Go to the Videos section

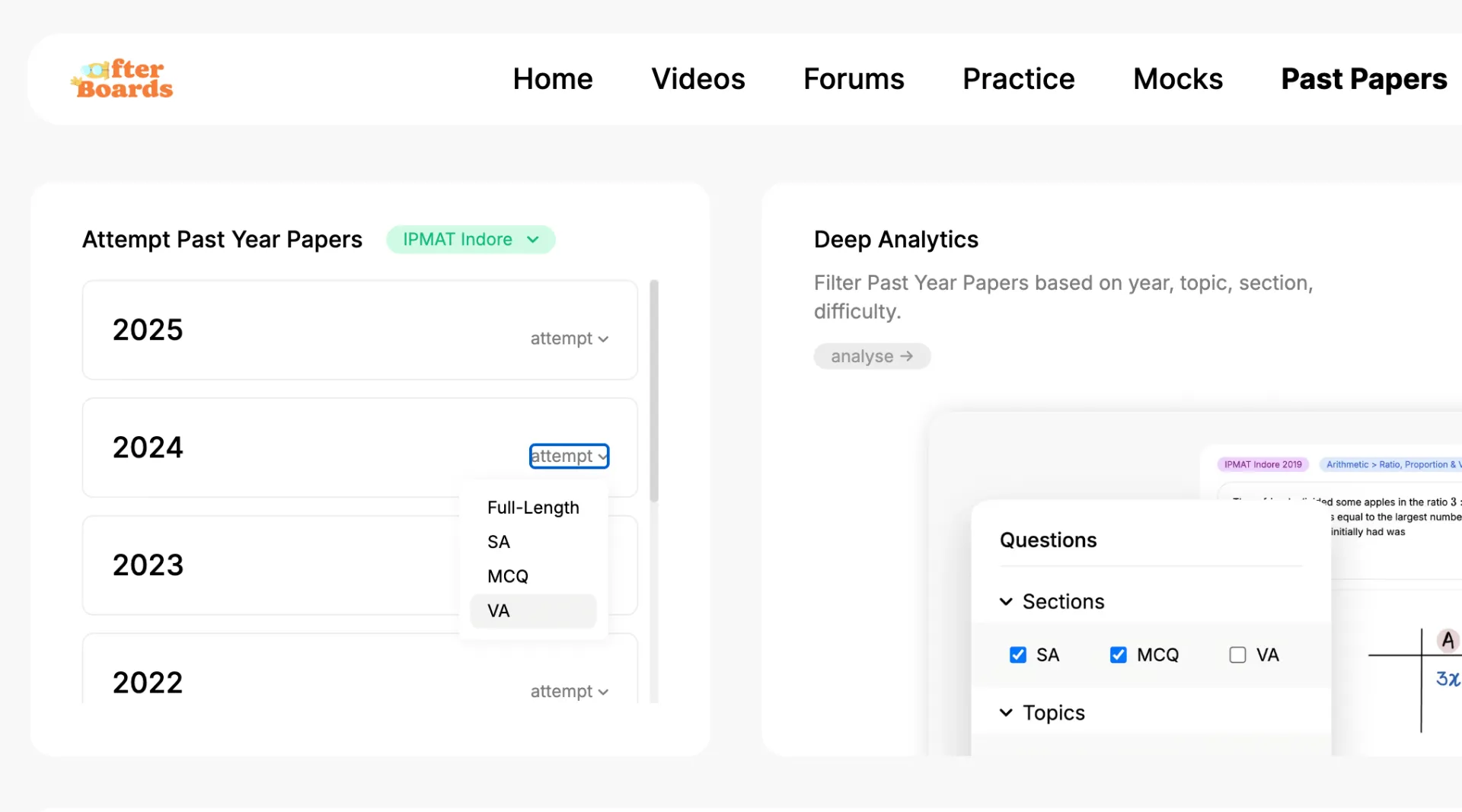point(697,79)
